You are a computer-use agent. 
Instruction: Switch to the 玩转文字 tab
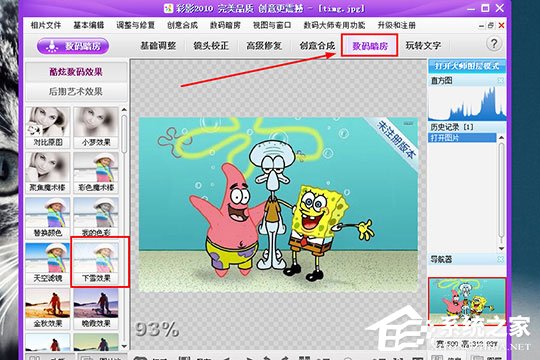click(423, 45)
